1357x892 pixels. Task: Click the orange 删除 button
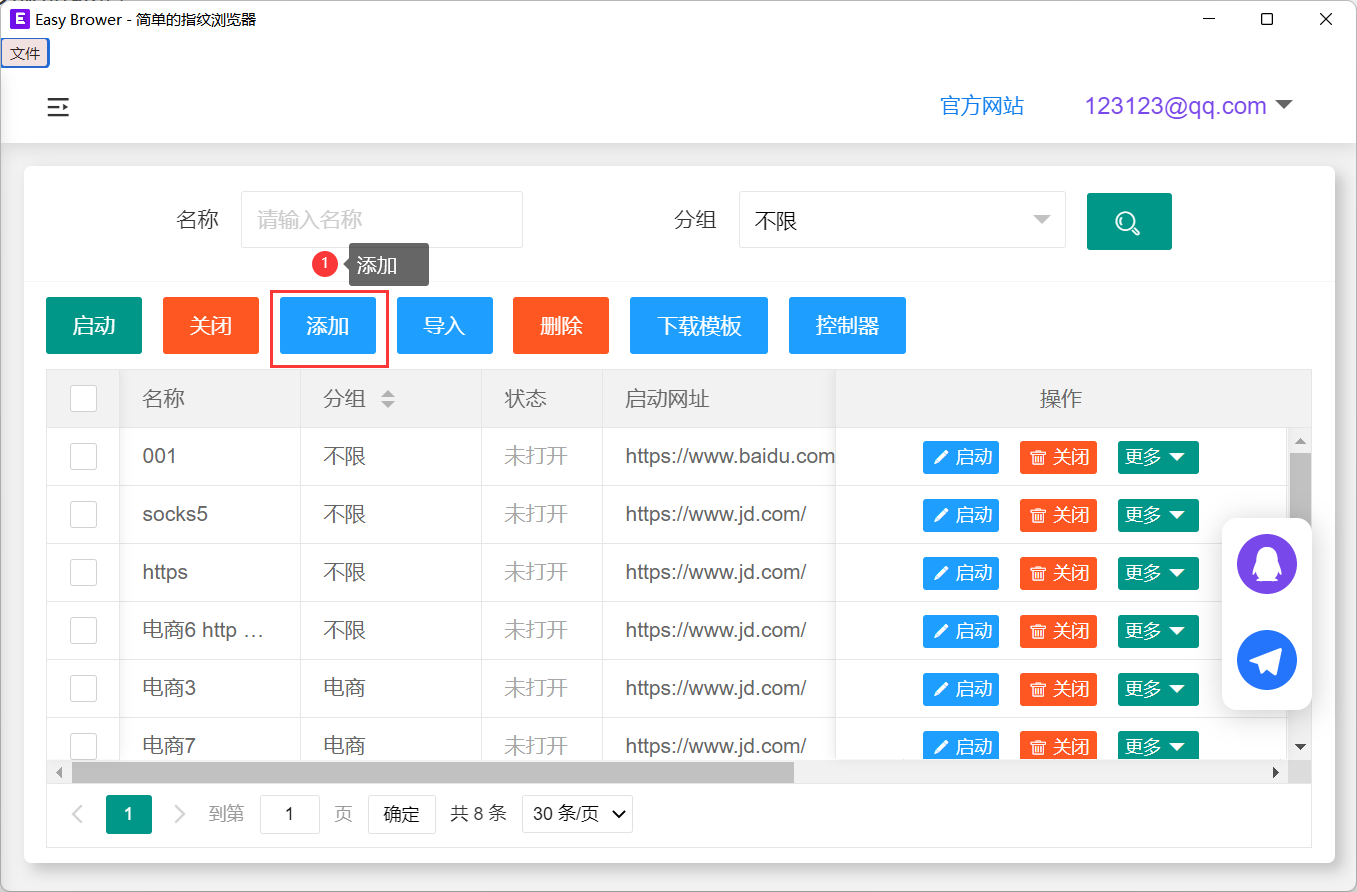point(561,325)
